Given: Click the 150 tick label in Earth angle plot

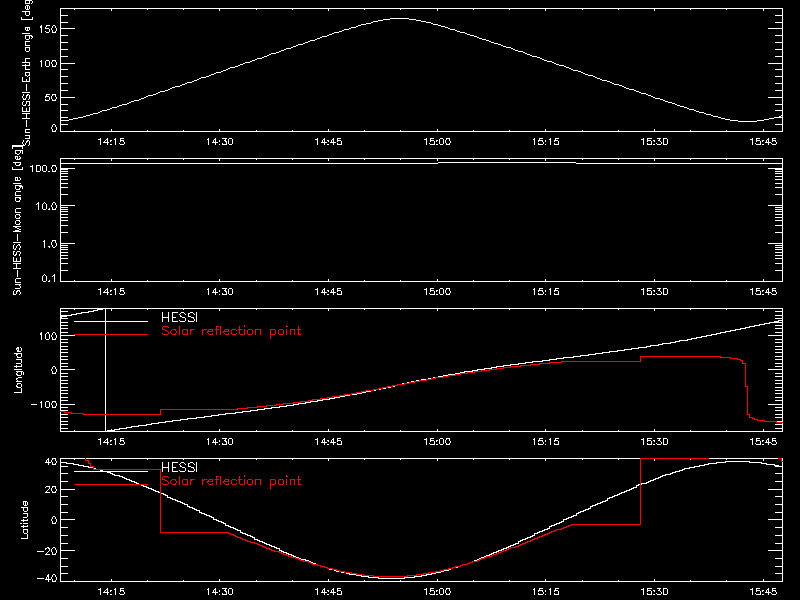Looking at the screenshot, I should coord(48,29).
